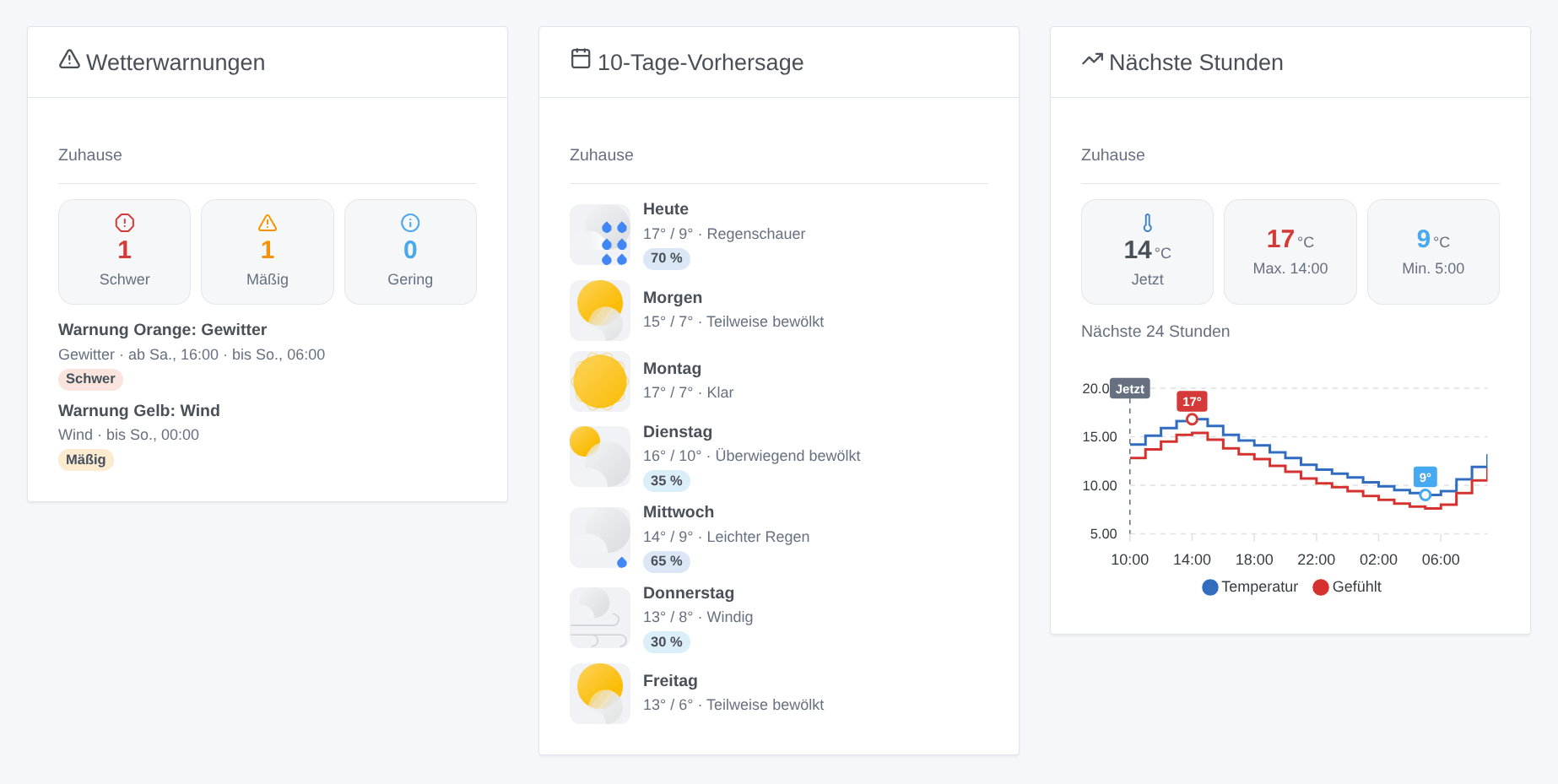The image size is (1558, 784).
Task: Open the Gering warnings count card
Action: (410, 251)
